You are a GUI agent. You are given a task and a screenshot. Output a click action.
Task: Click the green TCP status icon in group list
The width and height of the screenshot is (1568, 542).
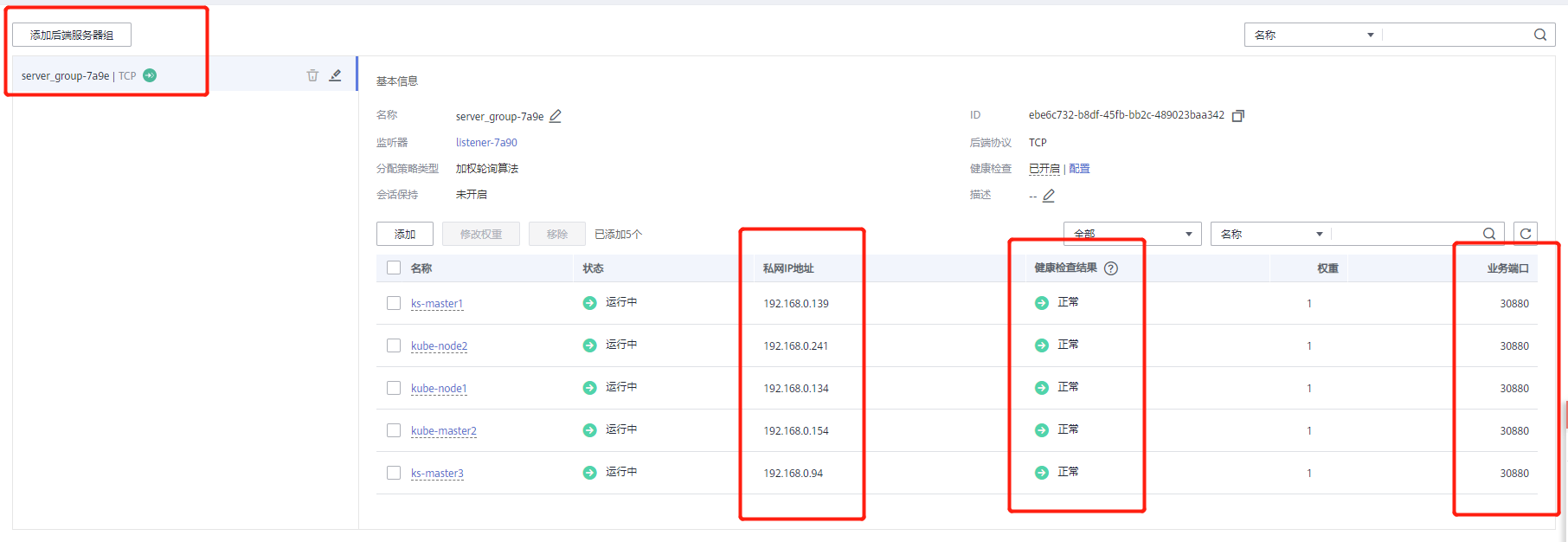[x=150, y=75]
